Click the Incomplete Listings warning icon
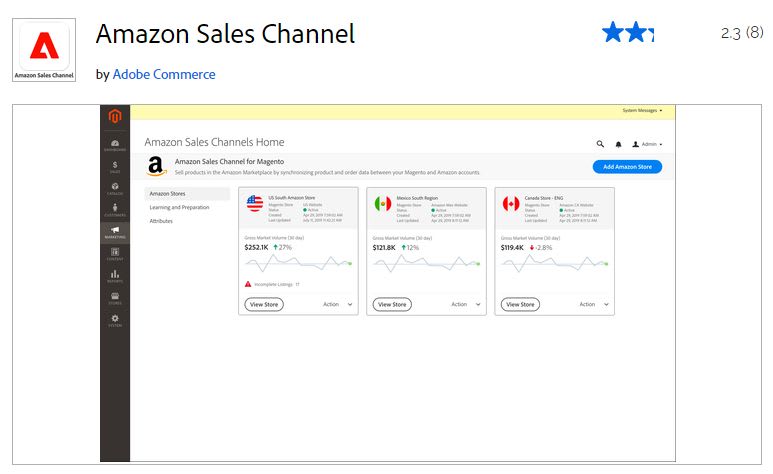Viewport: 773px width, 474px height. point(248,284)
